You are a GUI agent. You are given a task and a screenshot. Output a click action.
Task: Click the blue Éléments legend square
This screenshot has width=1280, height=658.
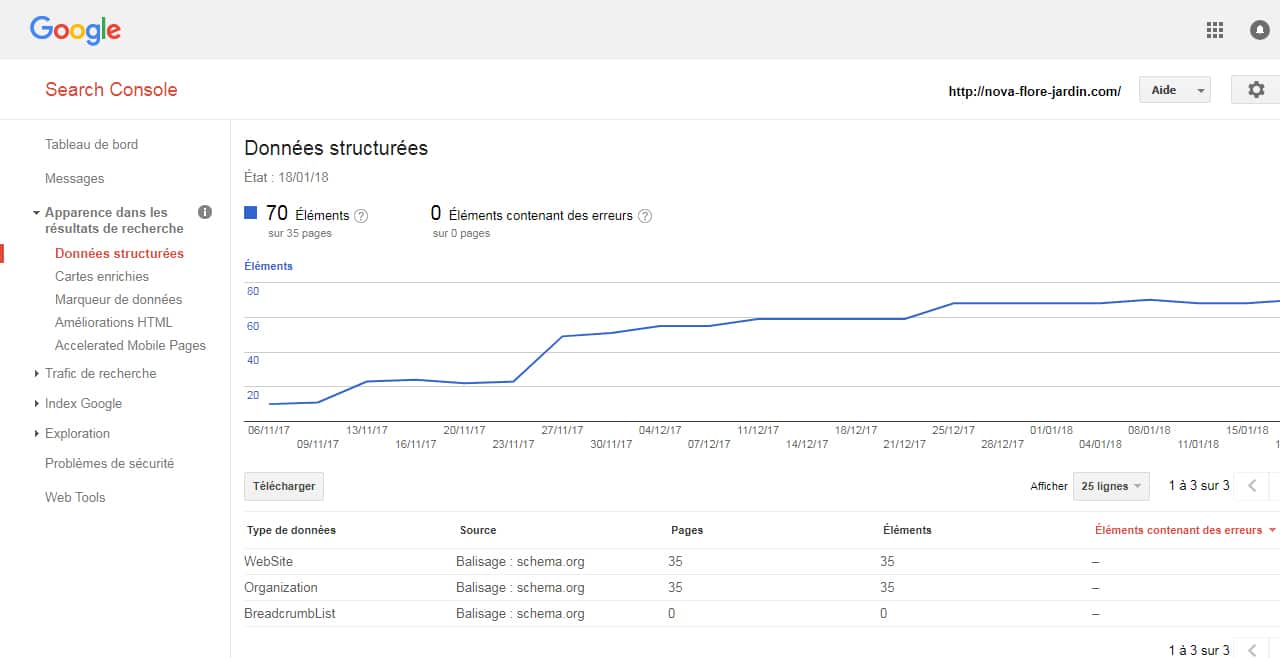click(251, 213)
